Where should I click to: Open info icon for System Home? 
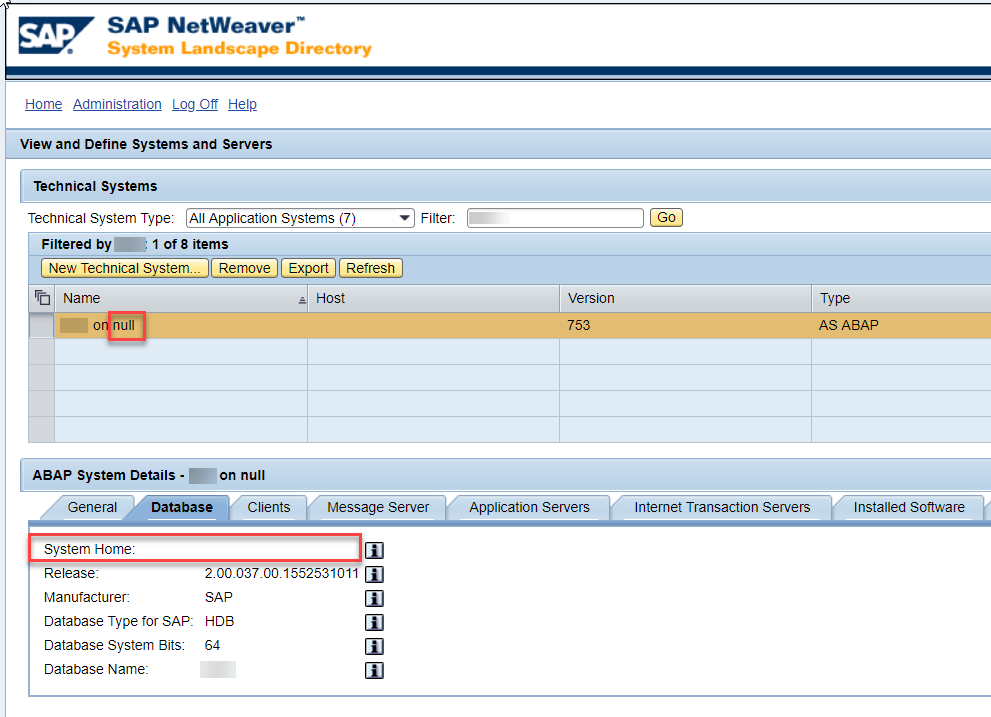pos(374,550)
